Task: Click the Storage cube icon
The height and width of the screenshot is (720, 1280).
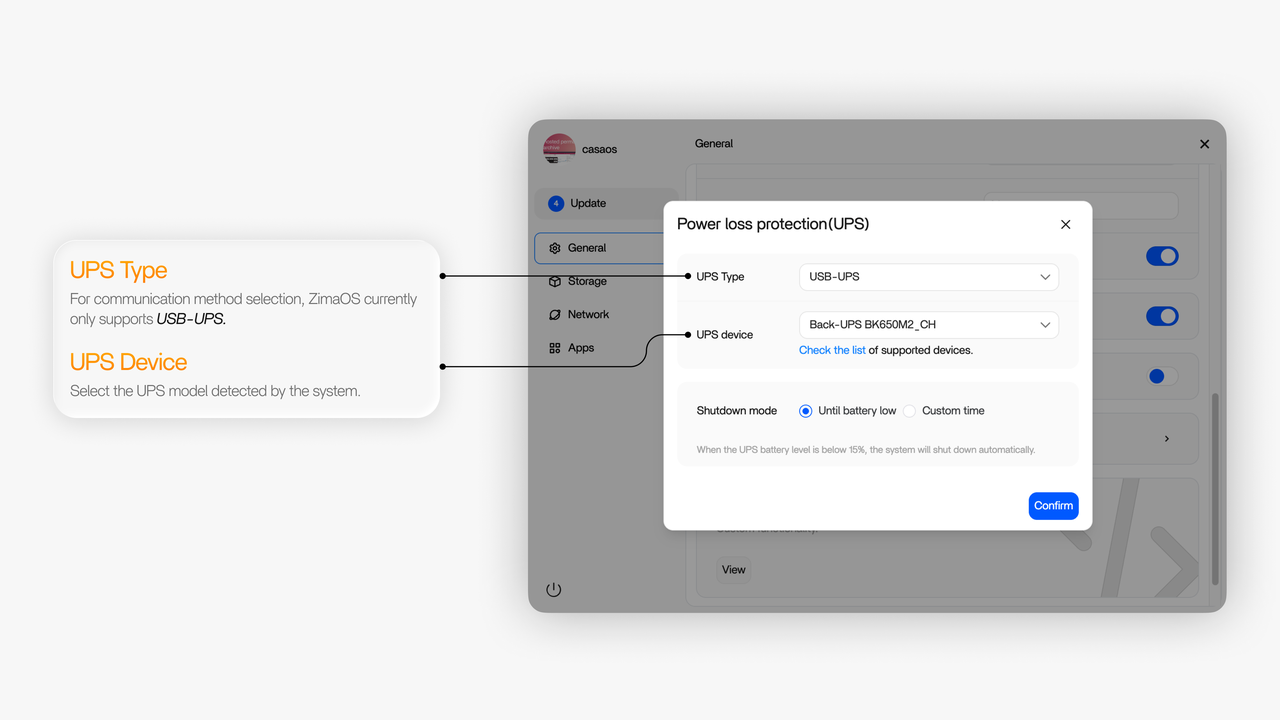Action: click(x=555, y=282)
